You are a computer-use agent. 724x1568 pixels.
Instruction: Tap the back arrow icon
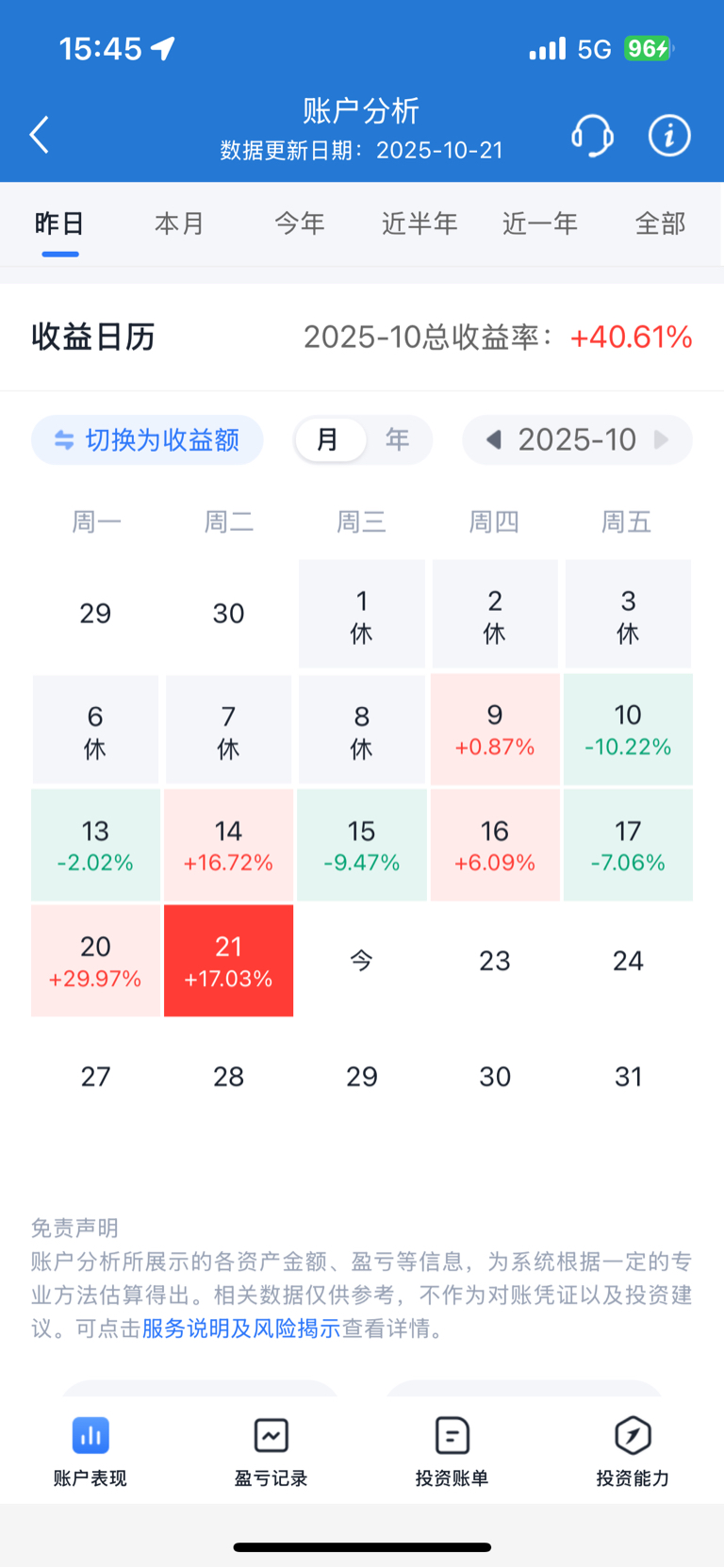[40, 135]
